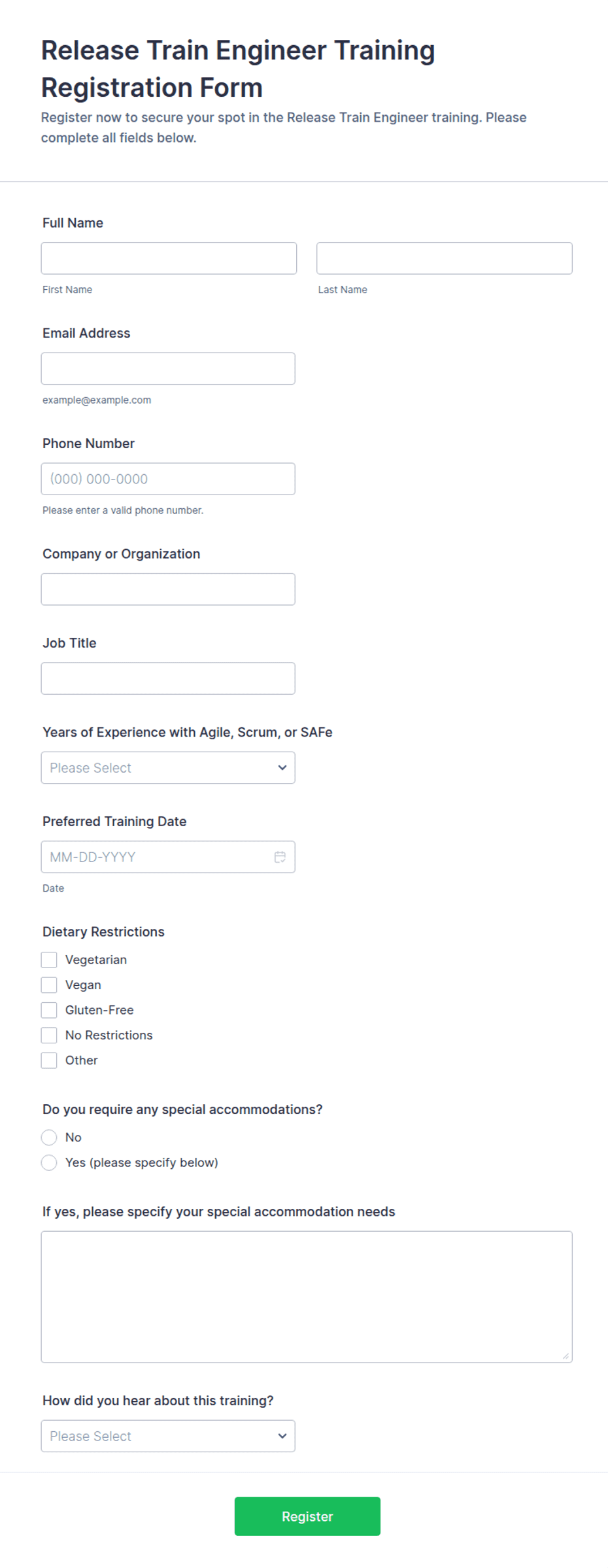
Task: Expand the How did you hear dropdown
Action: tap(168, 1436)
